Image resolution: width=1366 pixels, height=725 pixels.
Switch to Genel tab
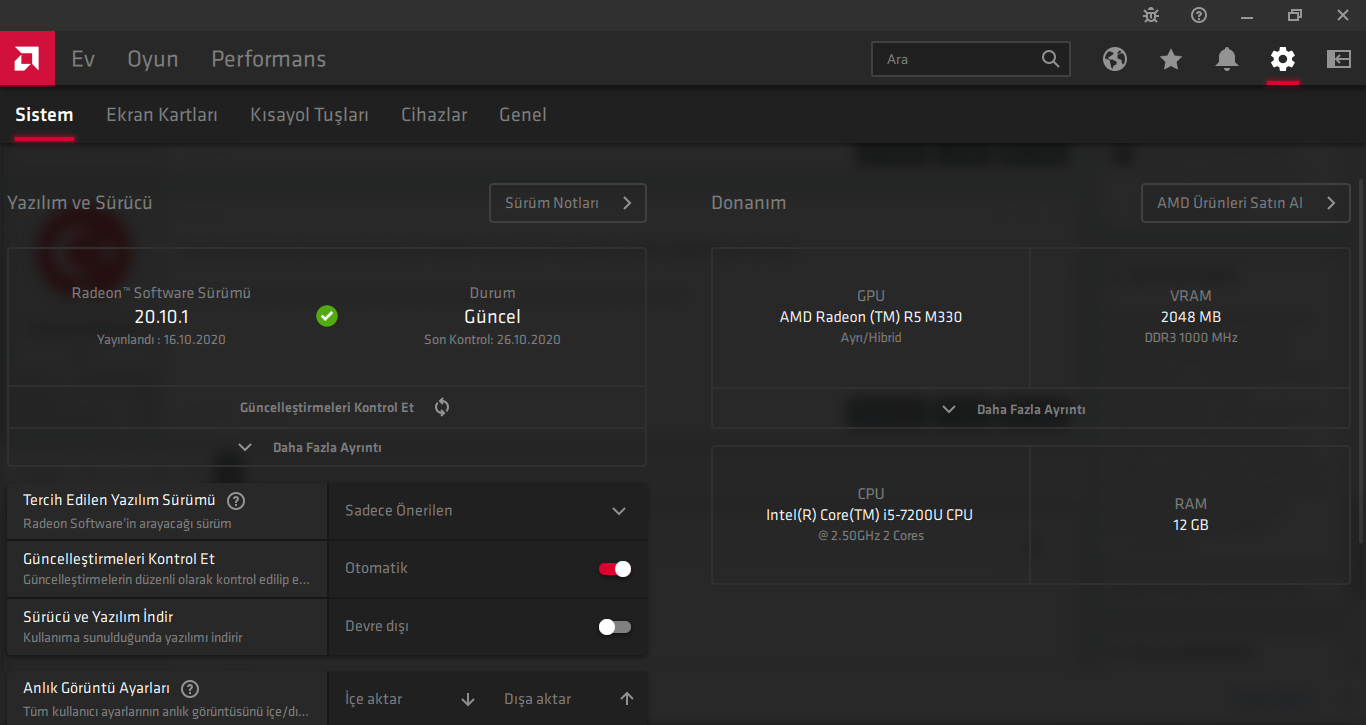tap(523, 115)
